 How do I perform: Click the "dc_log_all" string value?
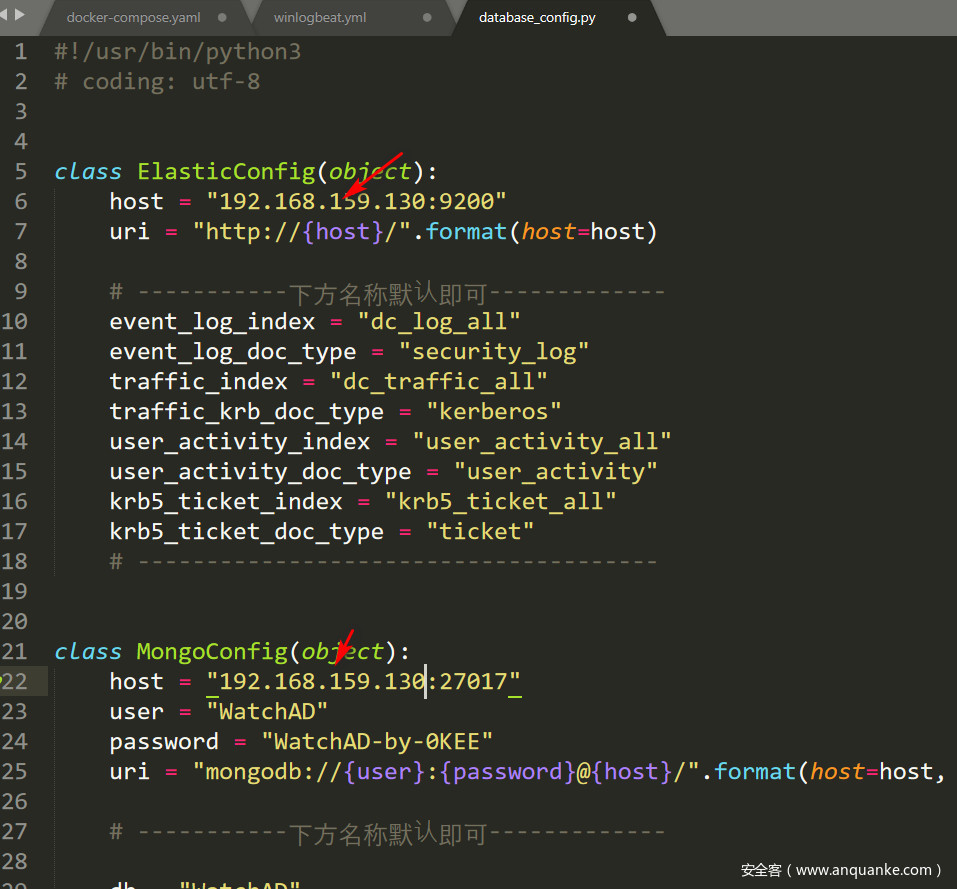[439, 321]
